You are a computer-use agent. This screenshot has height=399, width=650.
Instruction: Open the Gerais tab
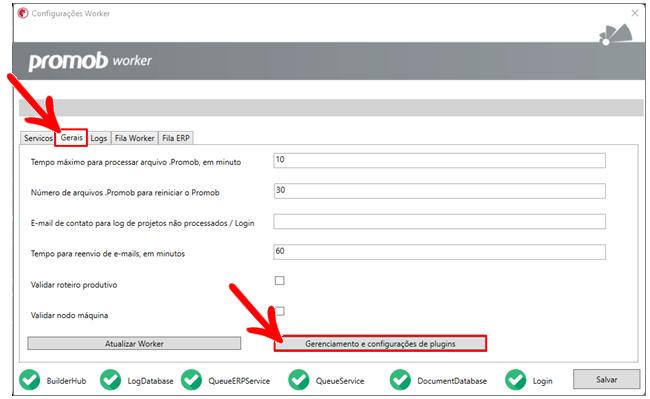tap(71, 138)
